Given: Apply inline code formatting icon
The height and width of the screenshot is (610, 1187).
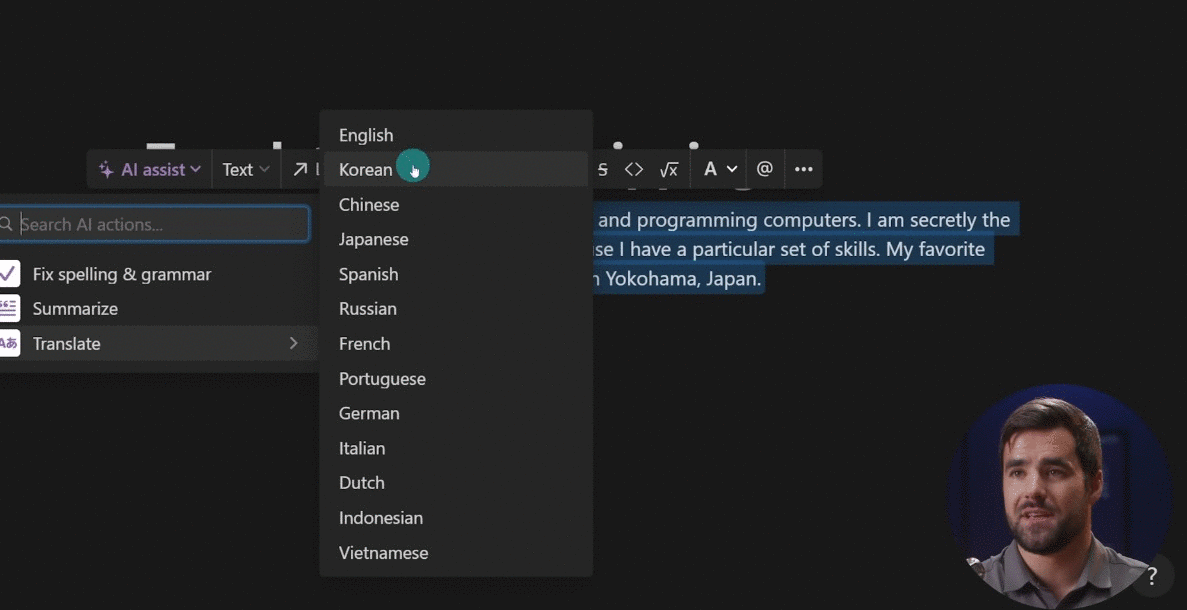Looking at the screenshot, I should (634, 170).
